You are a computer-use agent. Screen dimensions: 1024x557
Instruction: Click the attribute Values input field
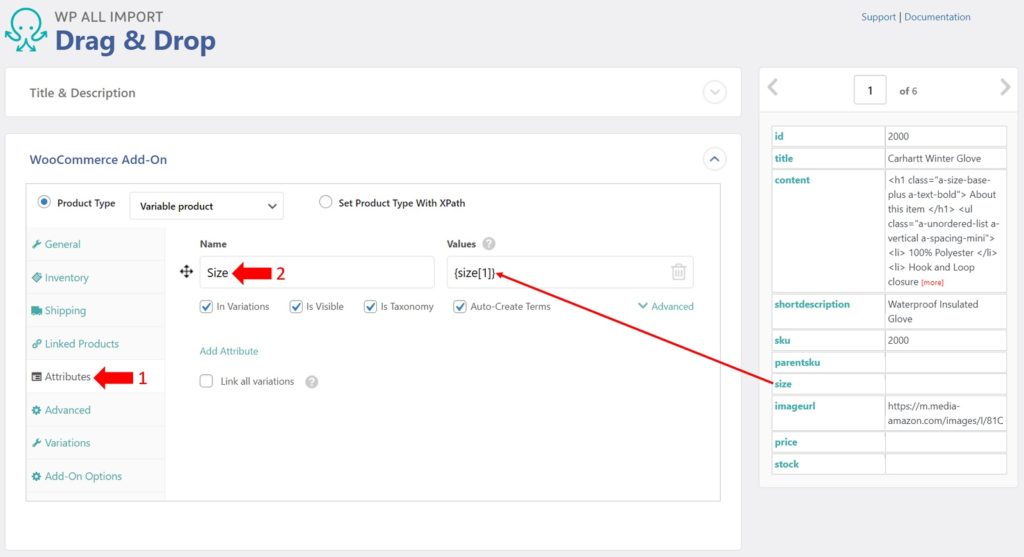tap(570, 272)
